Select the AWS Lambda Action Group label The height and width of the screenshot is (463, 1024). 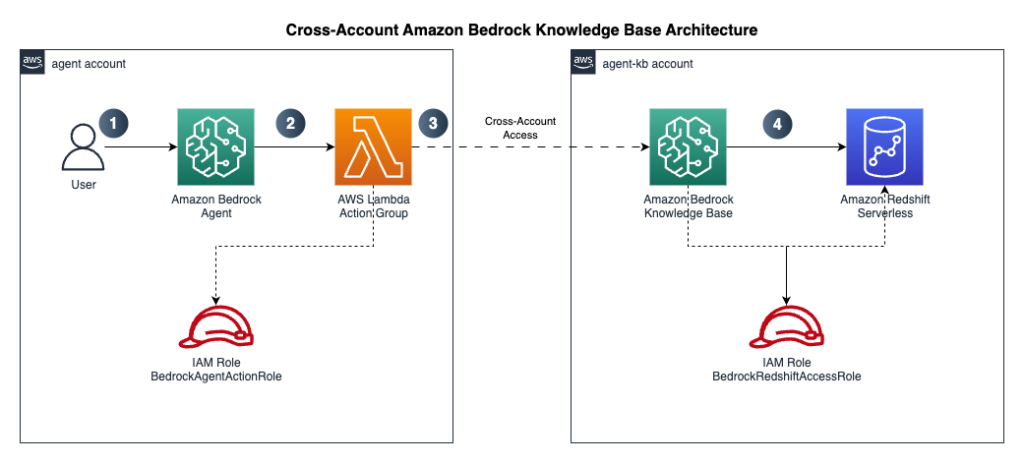[x=372, y=206]
